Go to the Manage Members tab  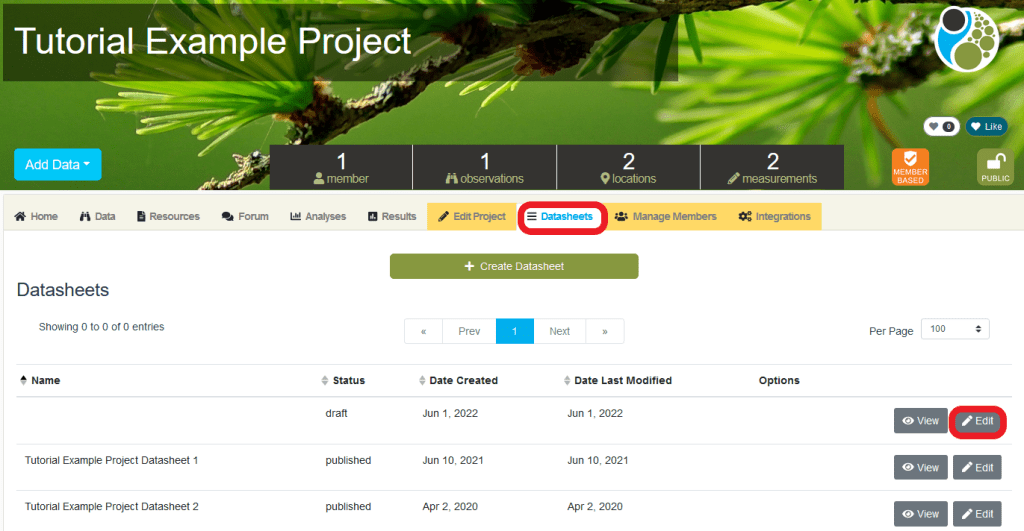tap(665, 217)
